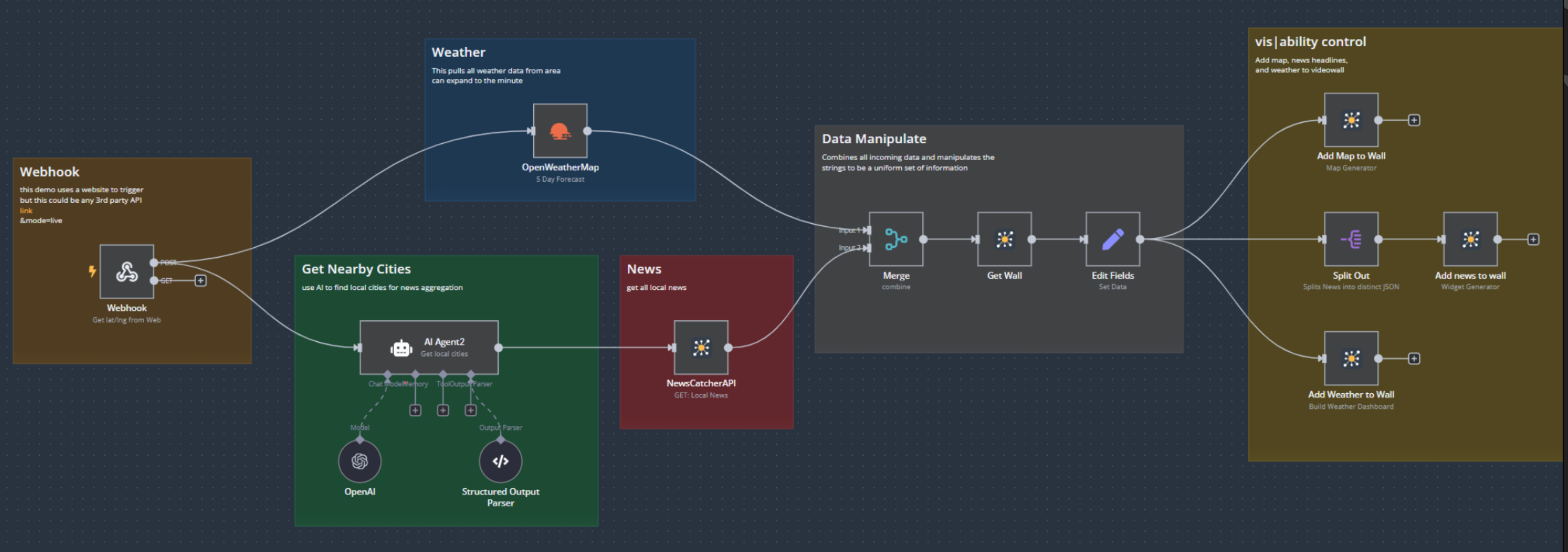Click the NewsCatcherAPI output connector

pos(728,347)
